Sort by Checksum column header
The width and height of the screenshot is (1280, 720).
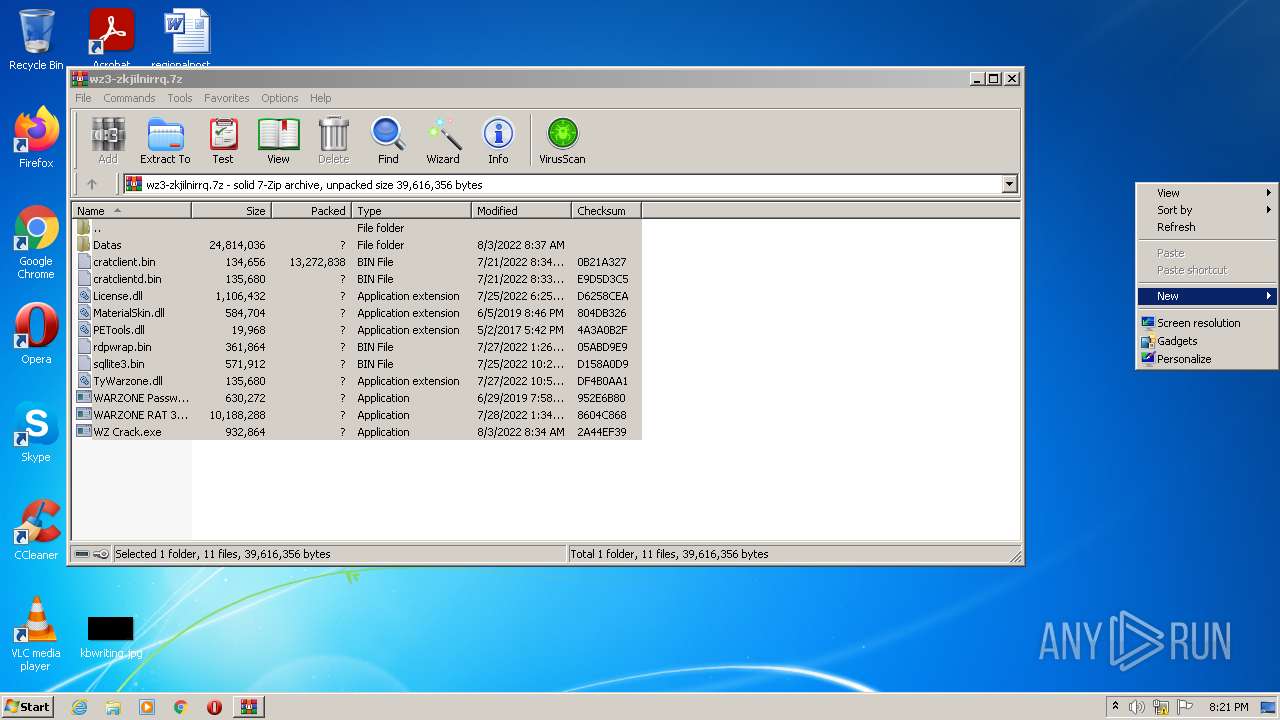click(607, 211)
